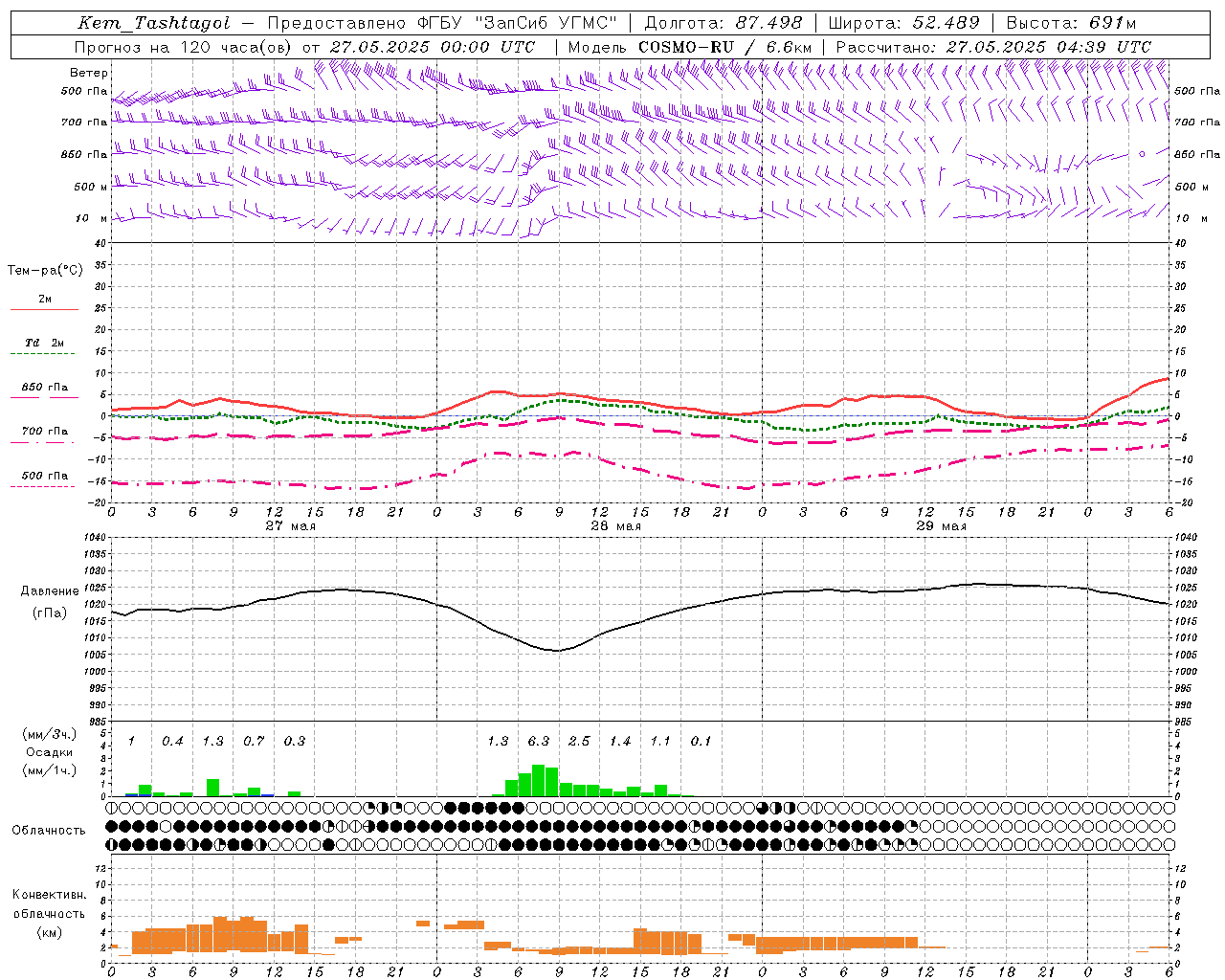Click the 0.4 precipitation total value
The height and width of the screenshot is (980, 1225).
(172, 742)
